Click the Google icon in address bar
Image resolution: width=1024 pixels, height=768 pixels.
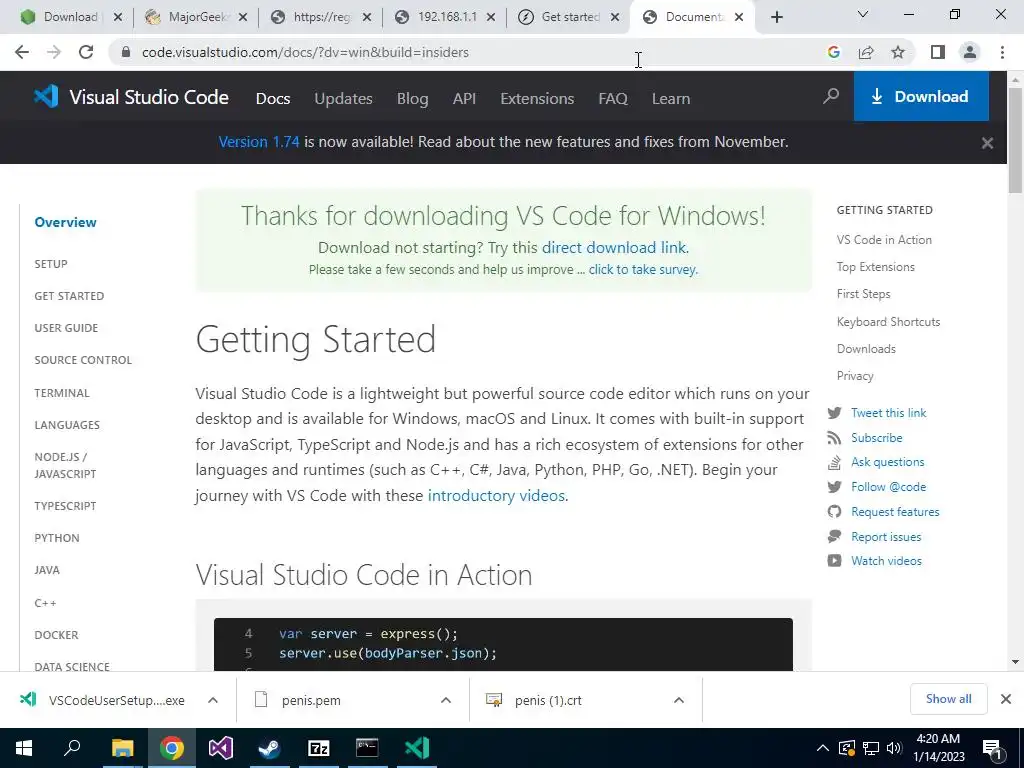(833, 52)
